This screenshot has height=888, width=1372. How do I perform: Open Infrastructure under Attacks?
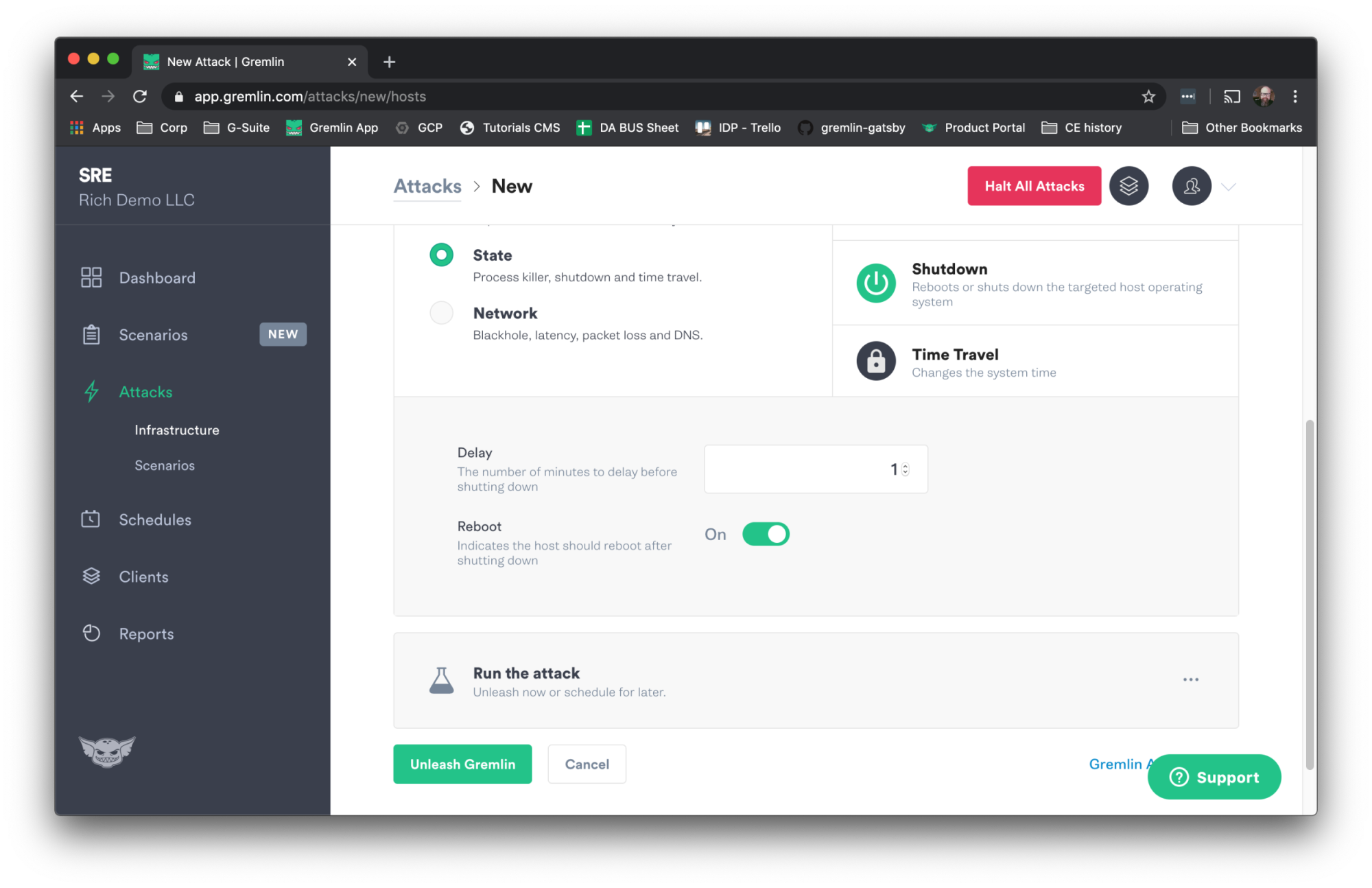[x=177, y=430]
